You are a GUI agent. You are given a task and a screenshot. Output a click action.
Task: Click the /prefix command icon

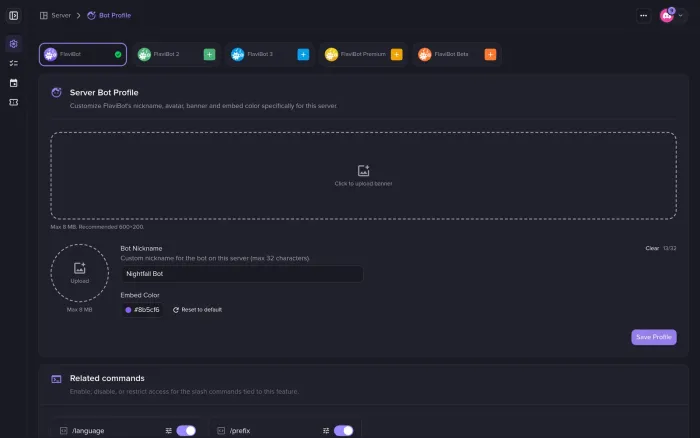[221, 431]
